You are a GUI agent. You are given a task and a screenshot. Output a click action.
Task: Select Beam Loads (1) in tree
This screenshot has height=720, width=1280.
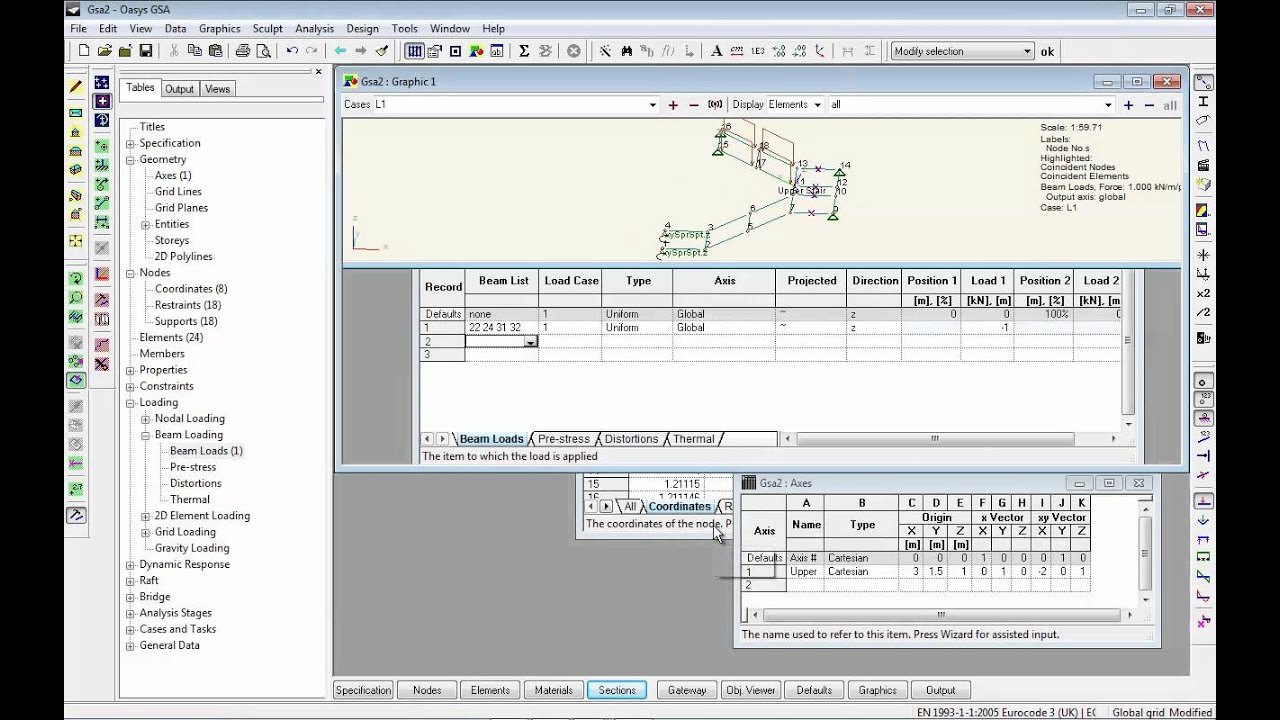coord(206,451)
